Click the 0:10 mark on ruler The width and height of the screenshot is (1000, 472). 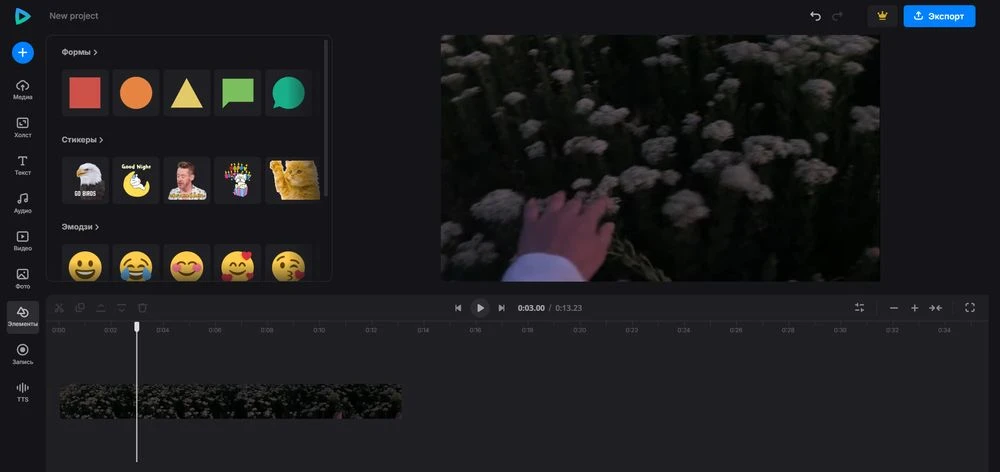319,330
